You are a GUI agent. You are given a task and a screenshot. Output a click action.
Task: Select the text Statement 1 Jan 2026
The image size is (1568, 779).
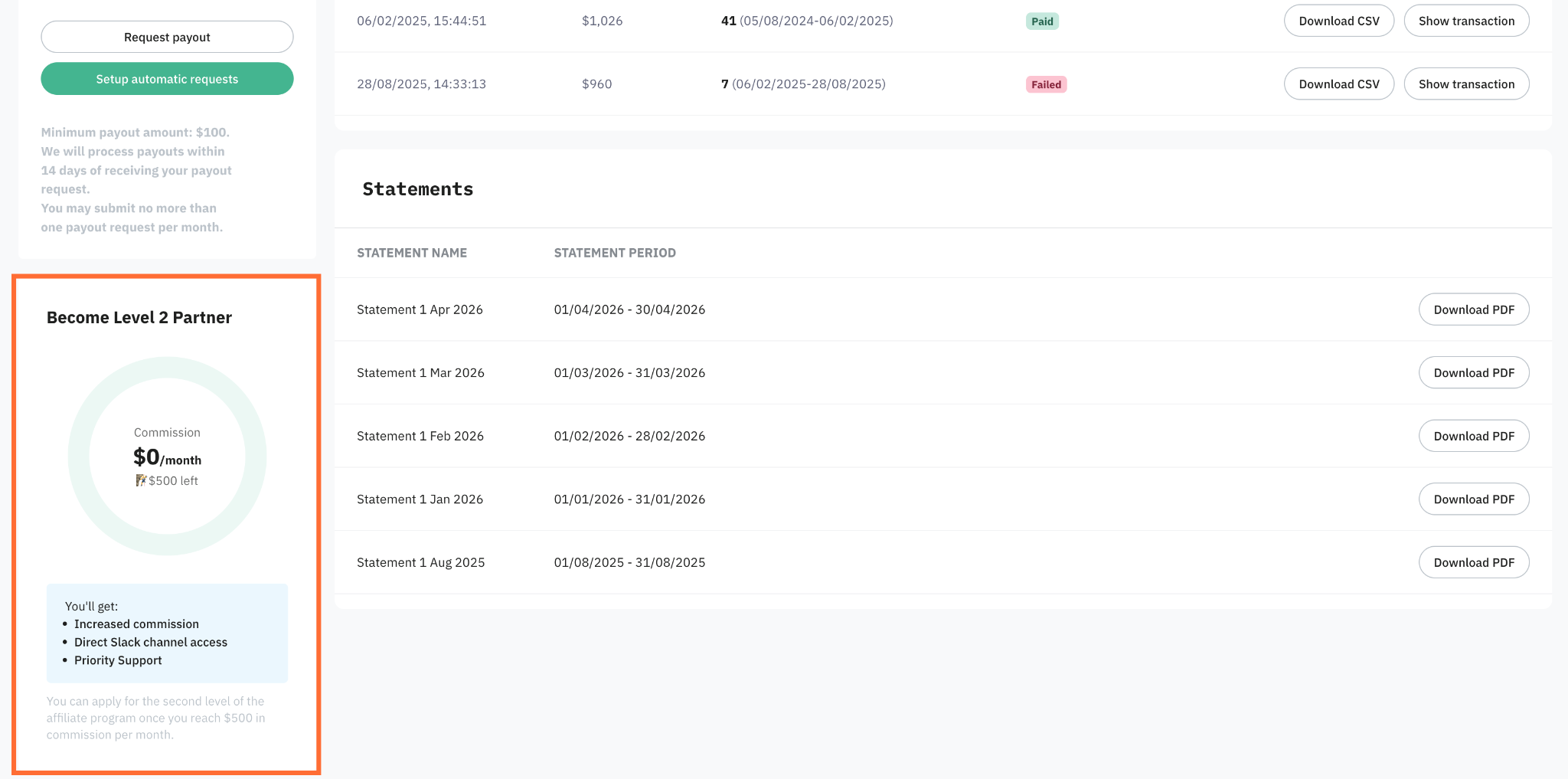(420, 499)
